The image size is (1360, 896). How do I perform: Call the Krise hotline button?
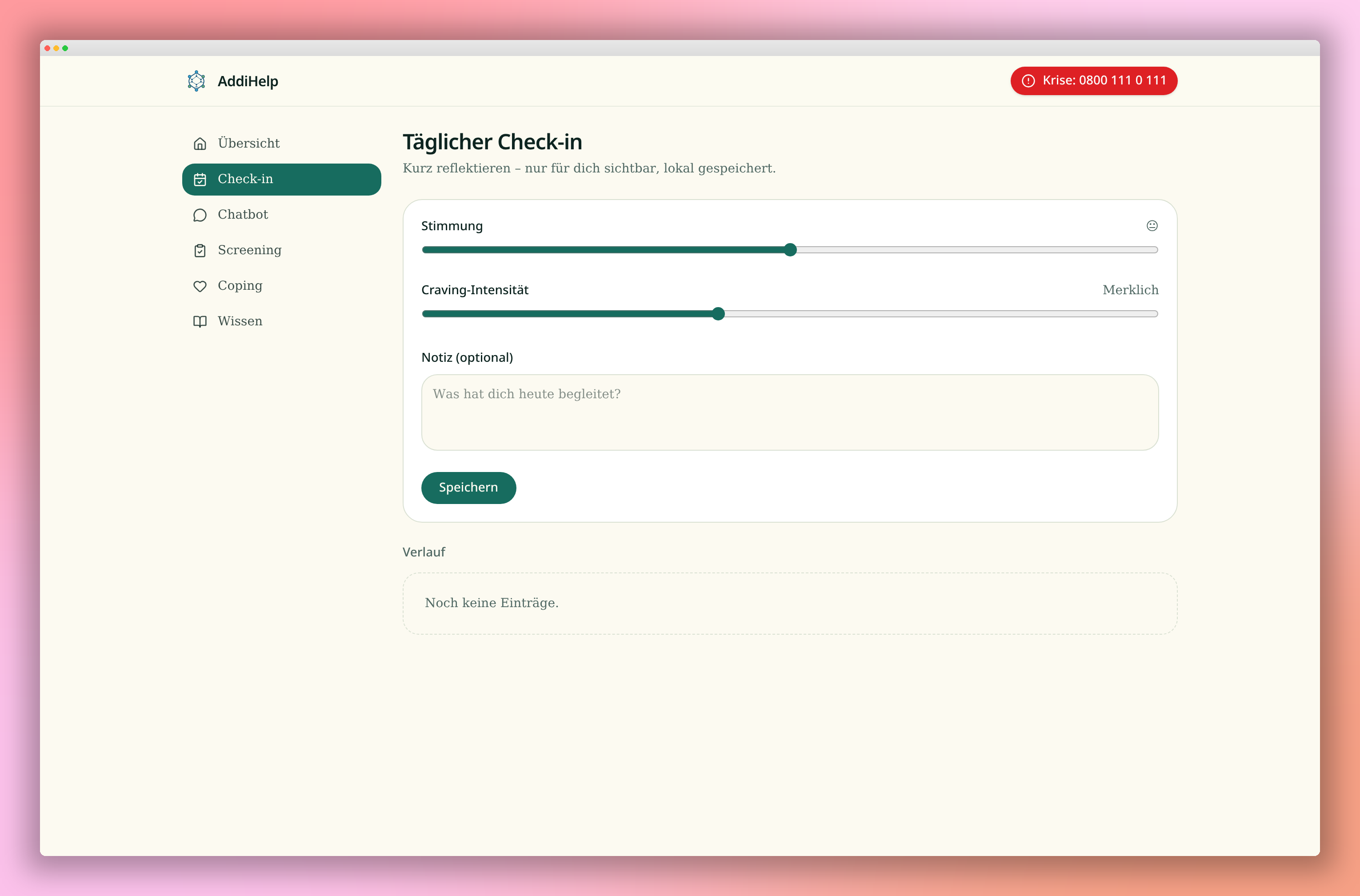[1094, 80]
